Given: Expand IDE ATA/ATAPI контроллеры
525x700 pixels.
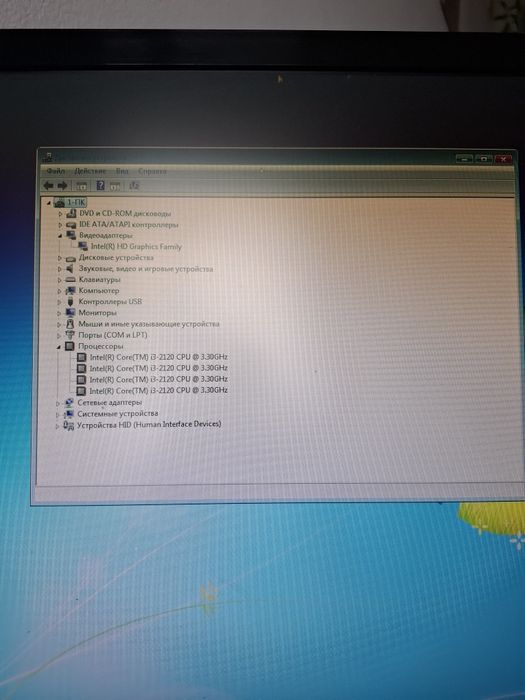Looking at the screenshot, I should coord(60,225).
